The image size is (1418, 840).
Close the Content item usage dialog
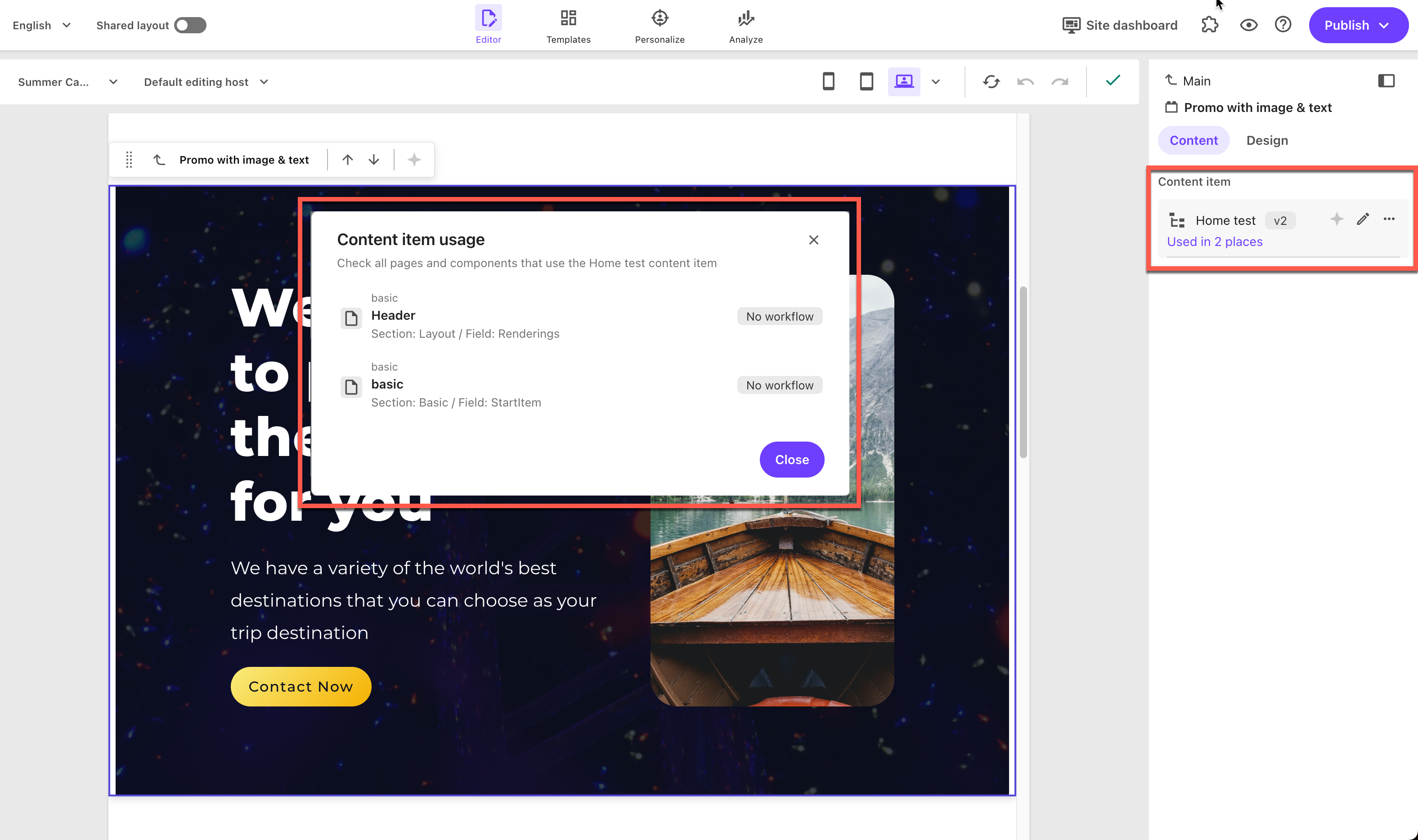[814, 239]
